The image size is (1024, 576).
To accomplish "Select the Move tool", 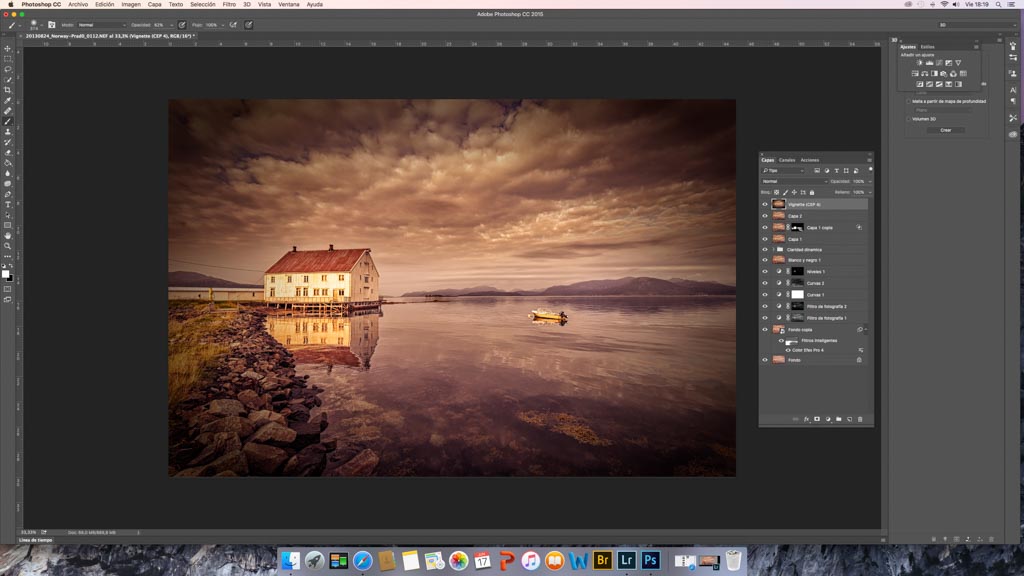I will pyautogui.click(x=8, y=48).
